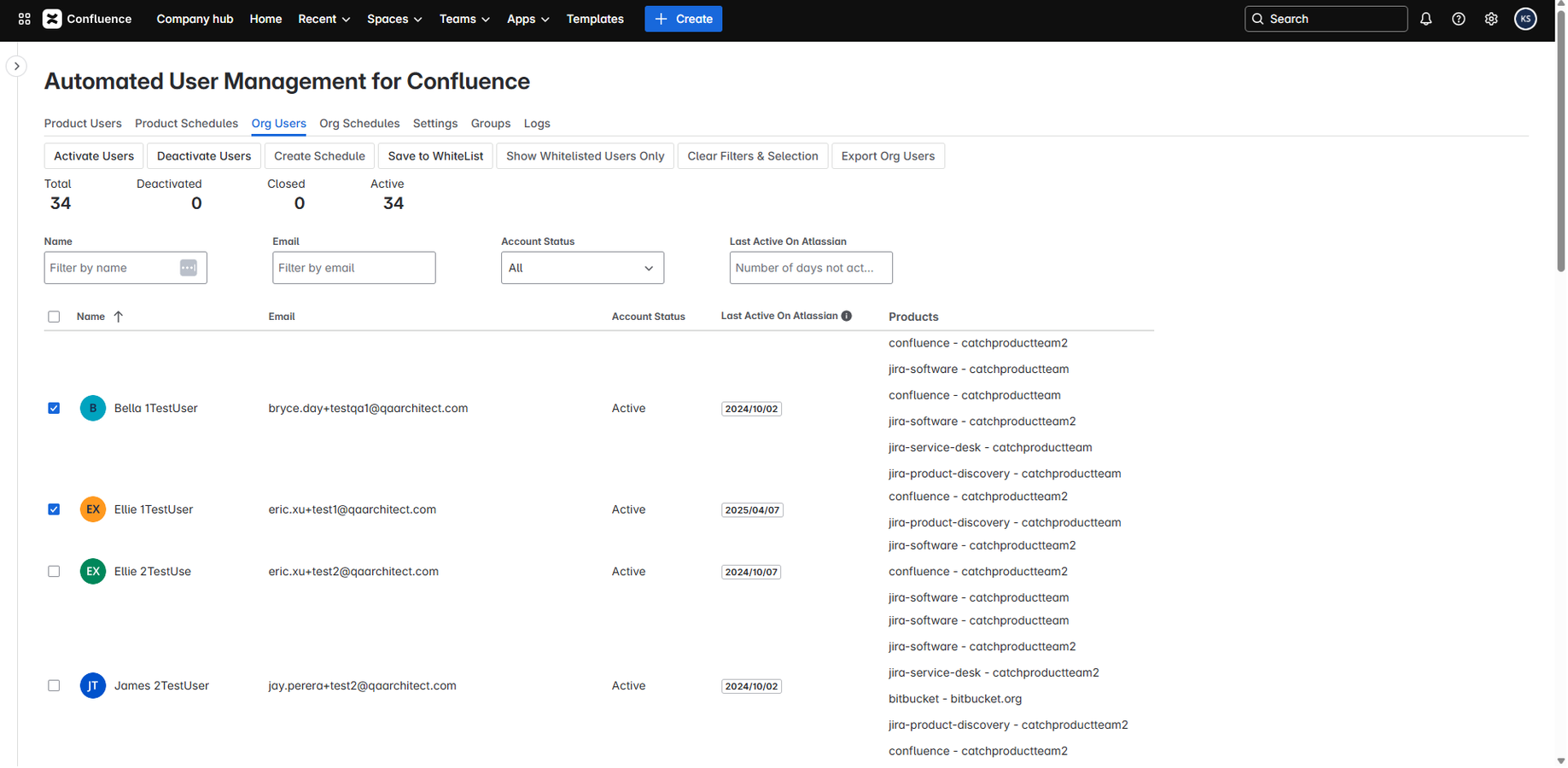Click the plus Create button
Viewport: 1568px width, 768px height.
(683, 19)
